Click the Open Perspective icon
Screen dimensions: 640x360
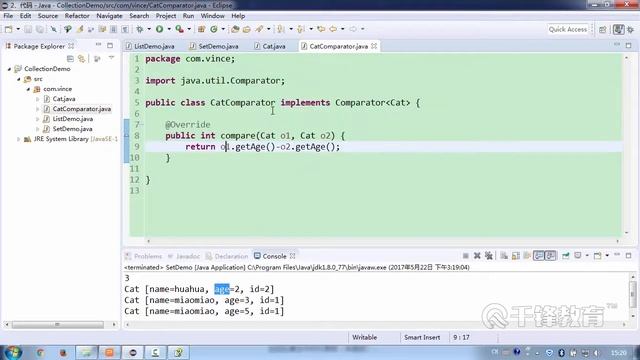coord(603,29)
